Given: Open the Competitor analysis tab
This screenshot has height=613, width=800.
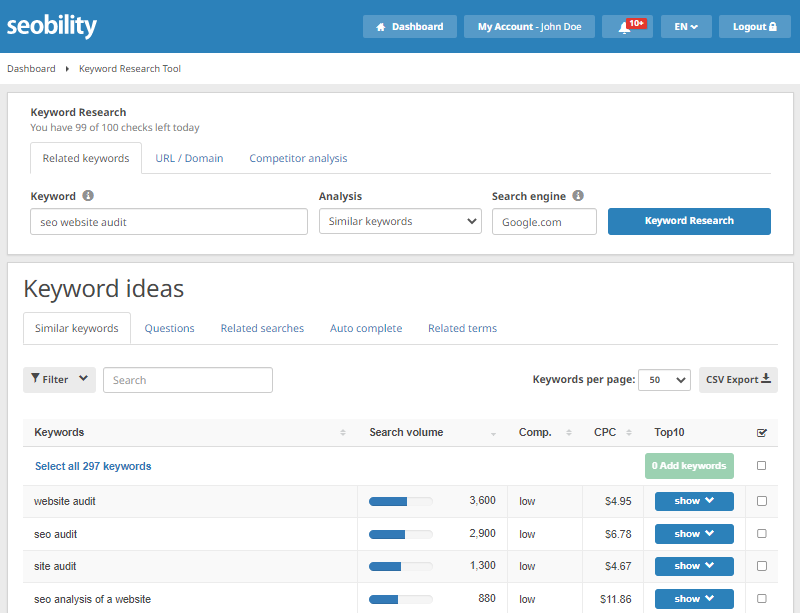Looking at the screenshot, I should 298,158.
